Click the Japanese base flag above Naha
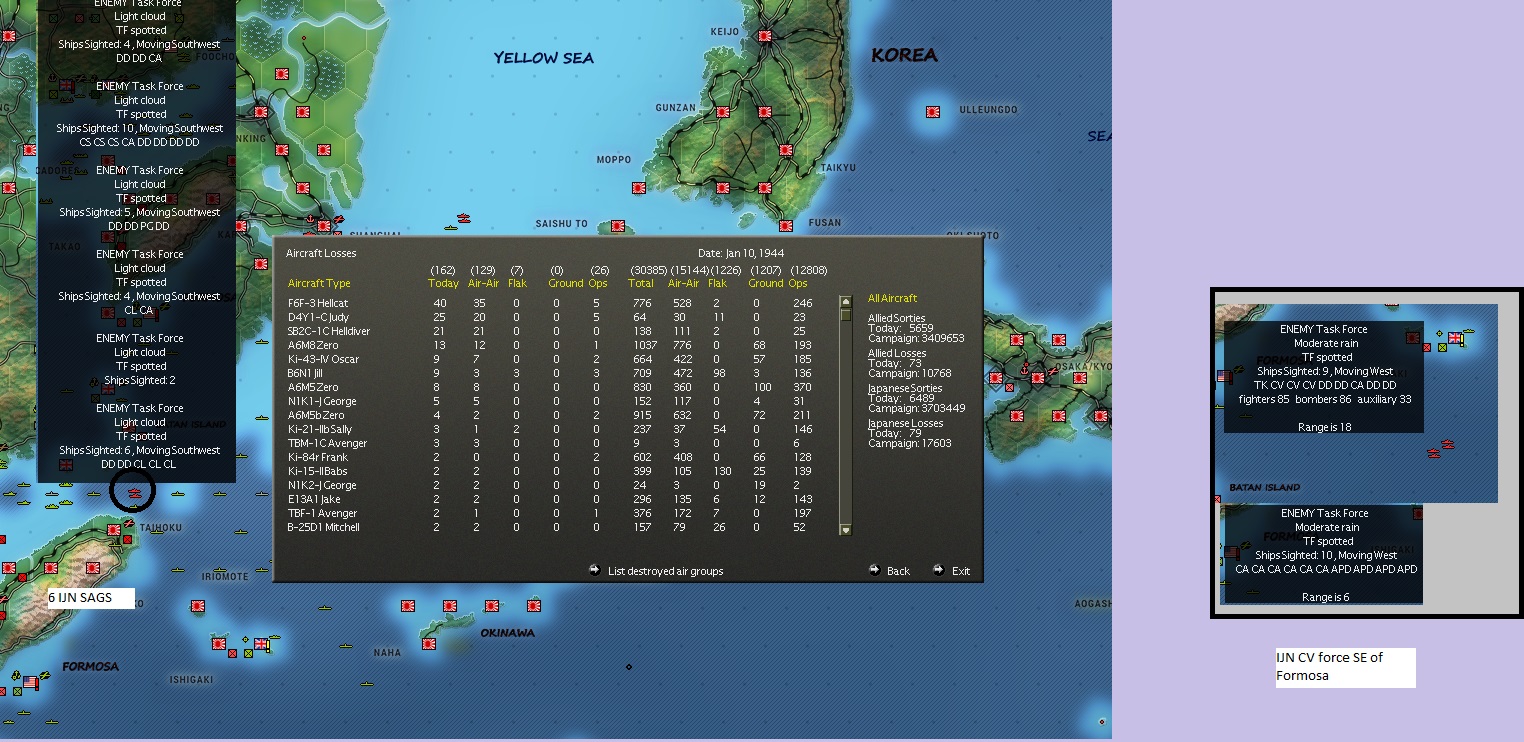This screenshot has width=1524, height=742. pos(408,606)
